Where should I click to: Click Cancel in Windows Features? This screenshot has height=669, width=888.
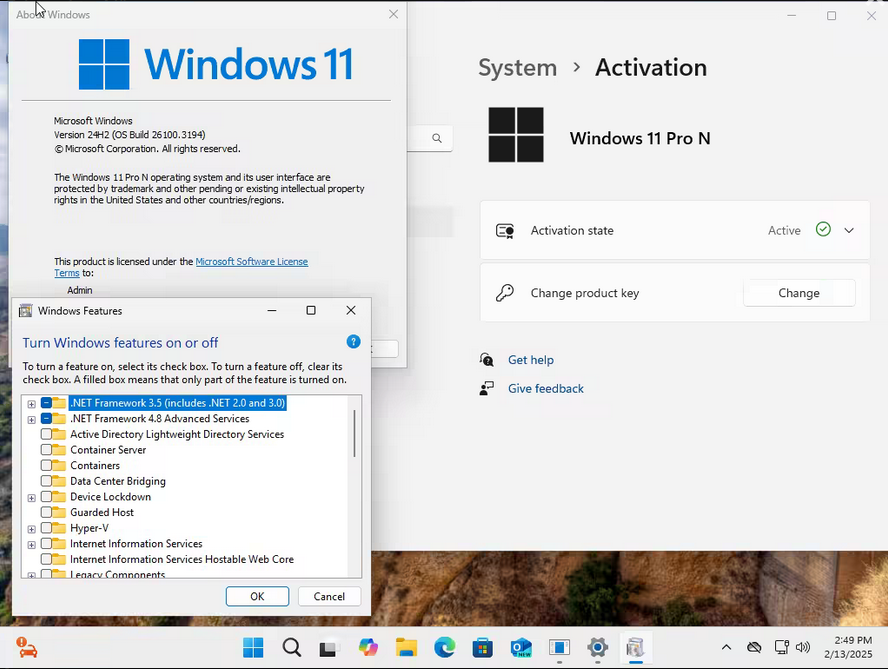pos(329,596)
